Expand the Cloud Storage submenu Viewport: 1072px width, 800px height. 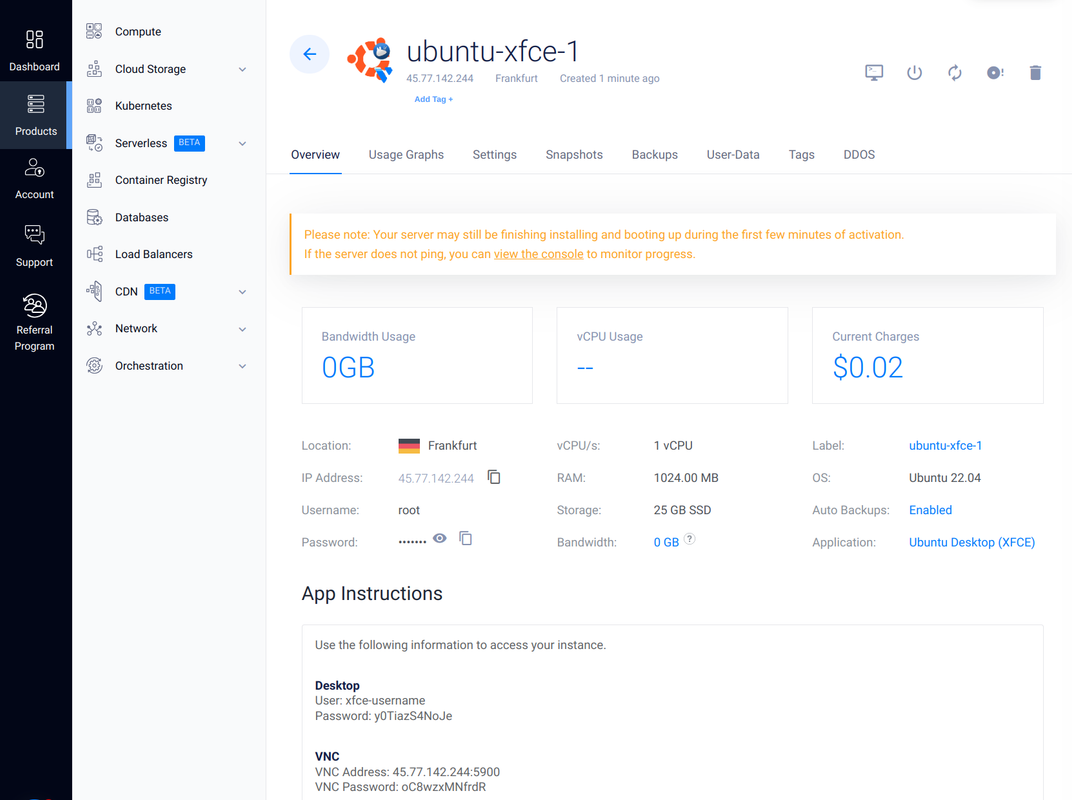[x=242, y=69]
